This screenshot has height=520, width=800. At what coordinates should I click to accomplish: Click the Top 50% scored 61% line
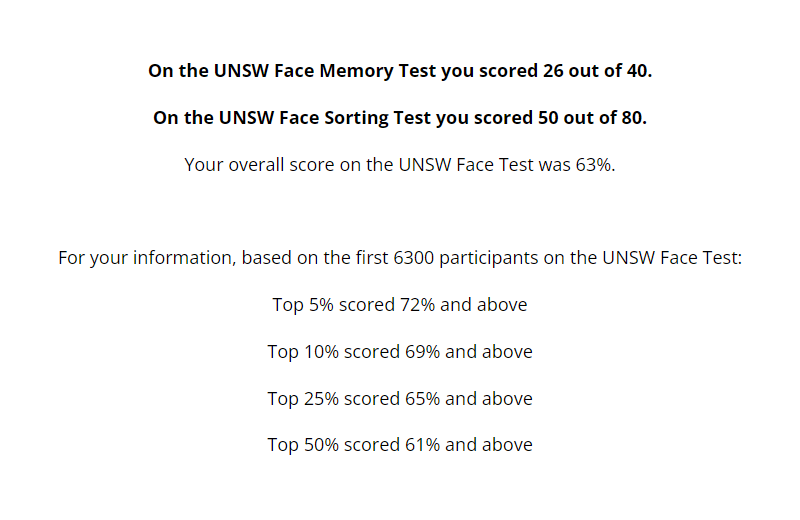click(400, 445)
